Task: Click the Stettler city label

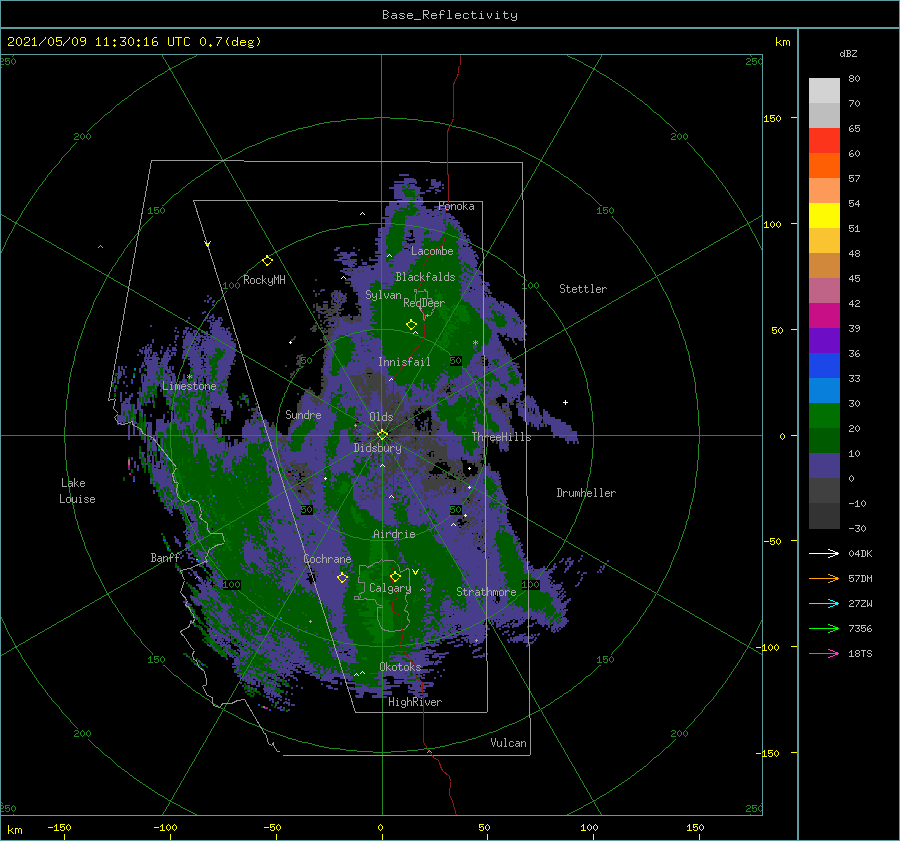Action: 583,289
